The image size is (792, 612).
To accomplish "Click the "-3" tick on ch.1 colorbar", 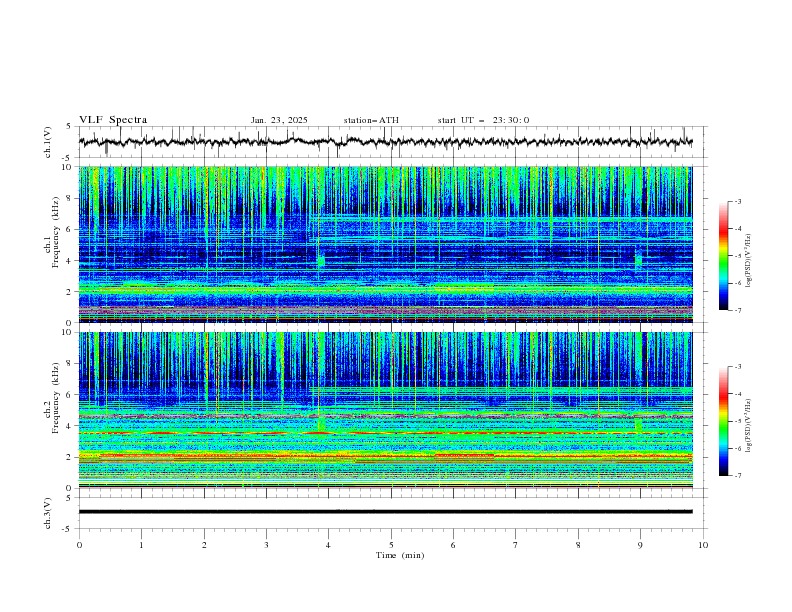I will 737,201.
